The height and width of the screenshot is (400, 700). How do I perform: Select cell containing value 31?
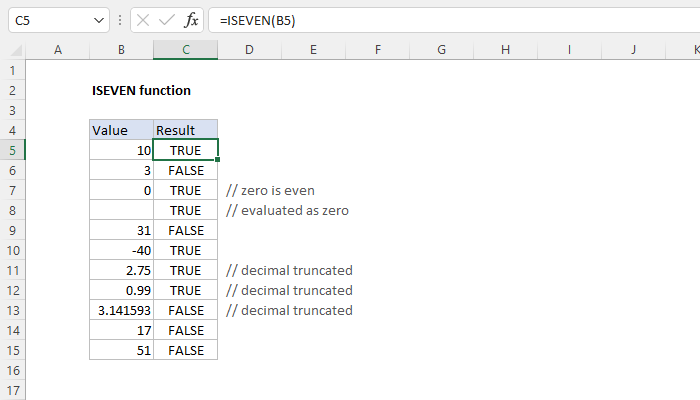121,230
